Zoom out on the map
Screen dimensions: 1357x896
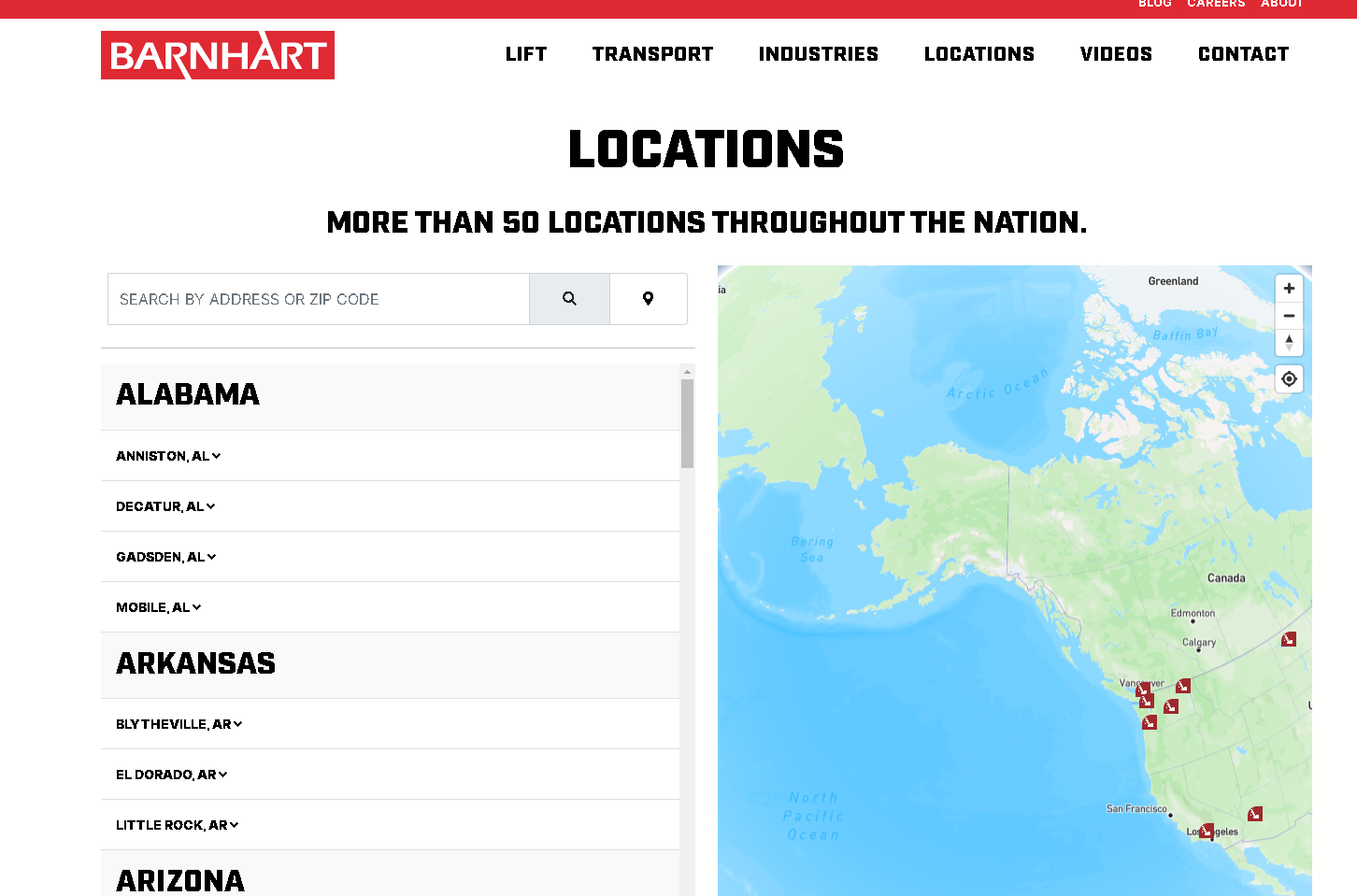tap(1289, 316)
